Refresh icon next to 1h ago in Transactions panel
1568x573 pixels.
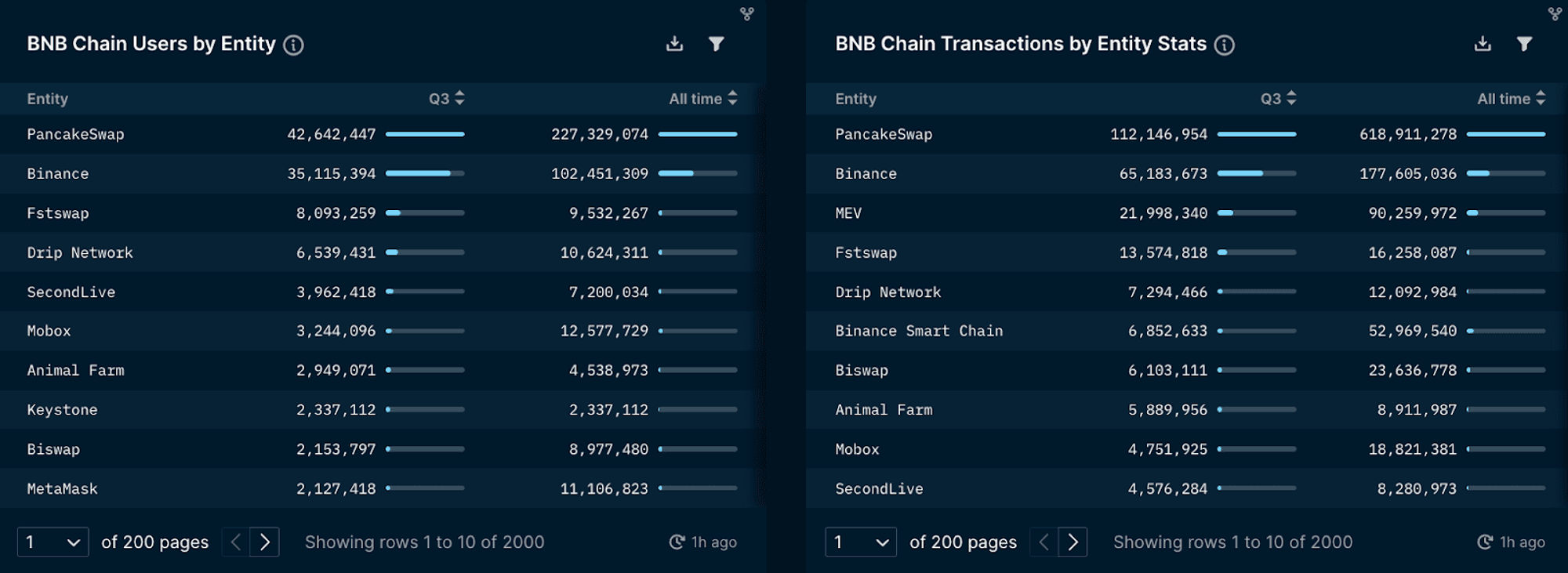point(1485,542)
